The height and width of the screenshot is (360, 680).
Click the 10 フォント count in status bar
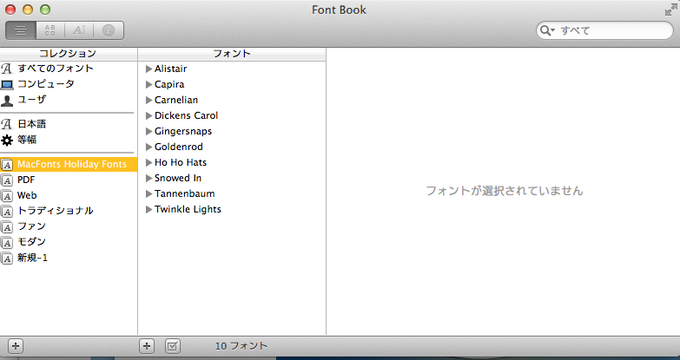(x=241, y=346)
